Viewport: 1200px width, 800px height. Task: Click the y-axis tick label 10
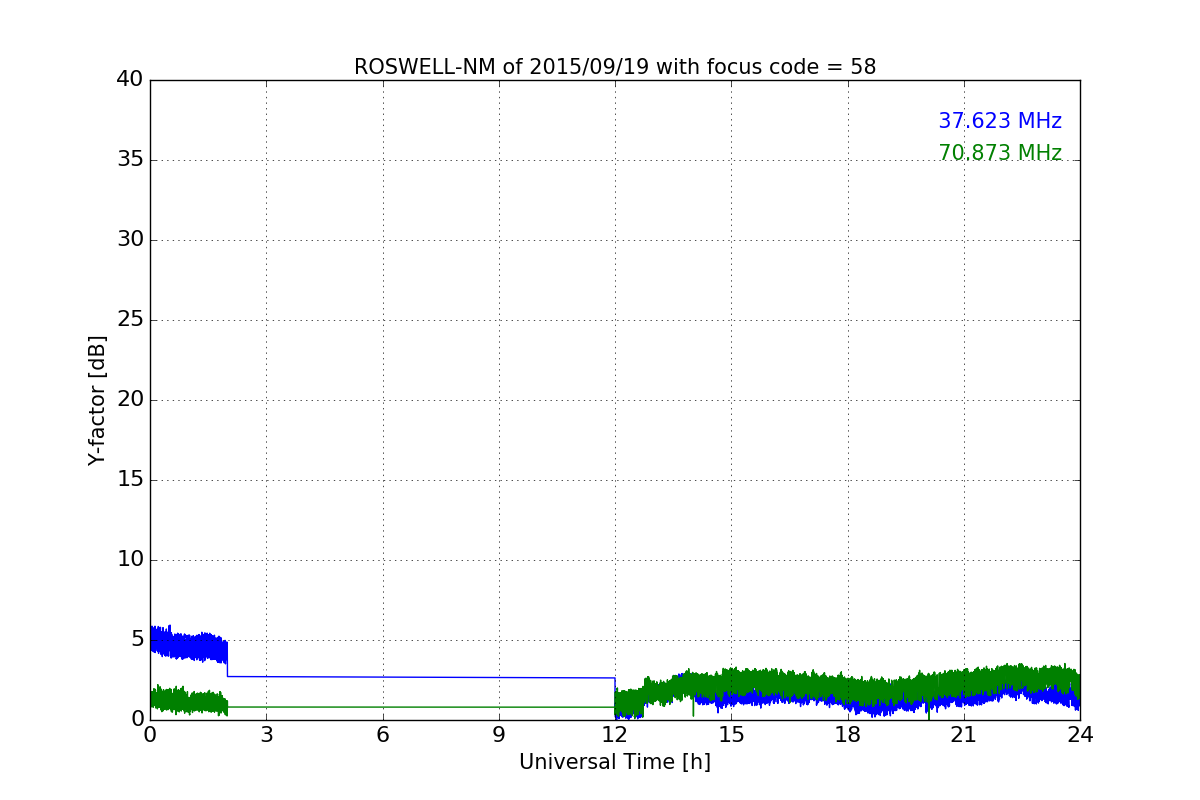click(130, 560)
